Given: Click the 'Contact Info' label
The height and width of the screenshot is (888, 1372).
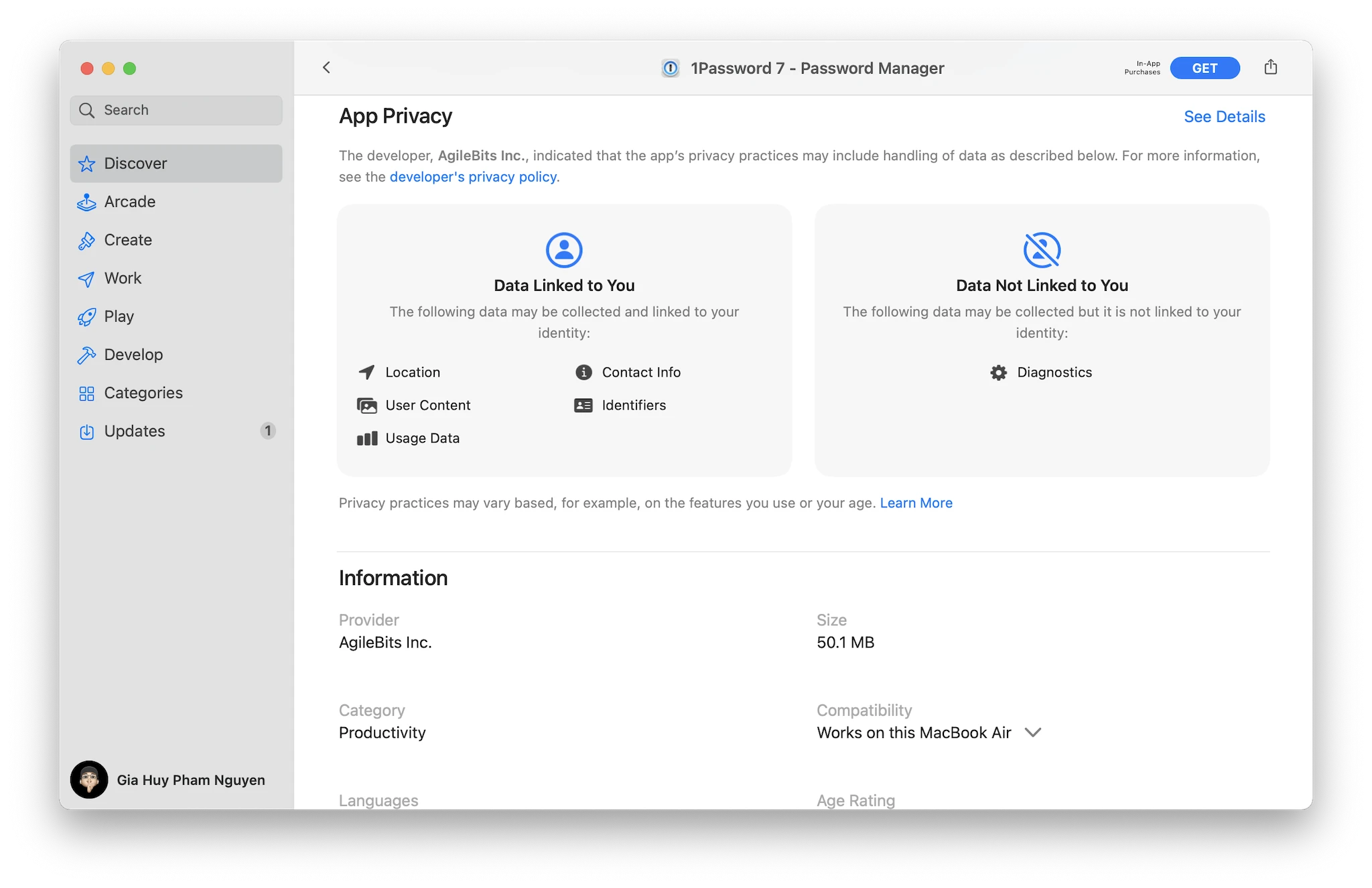Looking at the screenshot, I should 641,372.
